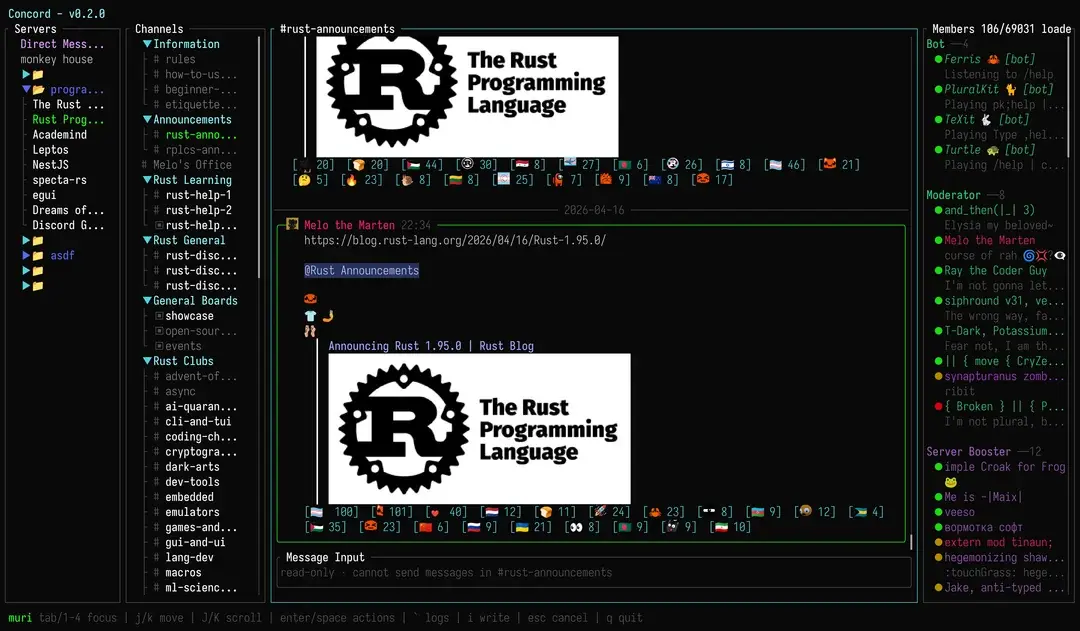
Task: Click Melo the Marten's avatar beside the message
Action: (292, 225)
